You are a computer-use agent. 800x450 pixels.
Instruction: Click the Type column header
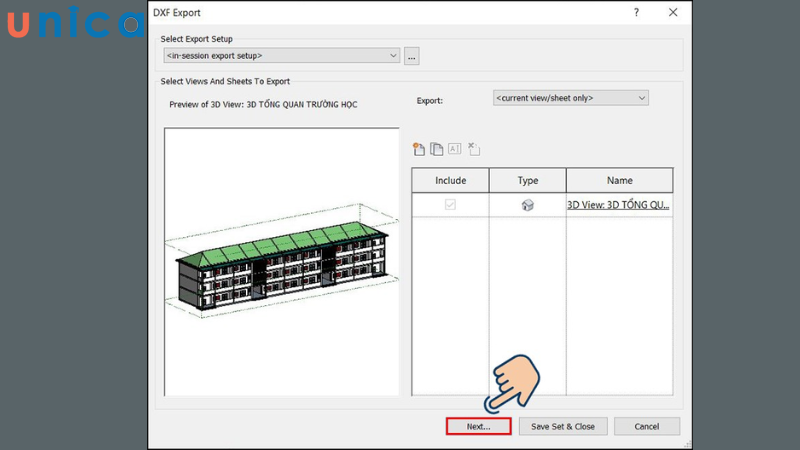(x=528, y=181)
